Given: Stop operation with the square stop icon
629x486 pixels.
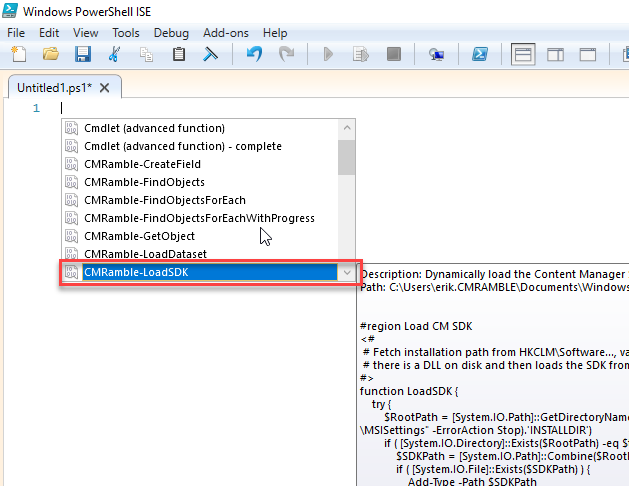Looking at the screenshot, I should click(394, 54).
